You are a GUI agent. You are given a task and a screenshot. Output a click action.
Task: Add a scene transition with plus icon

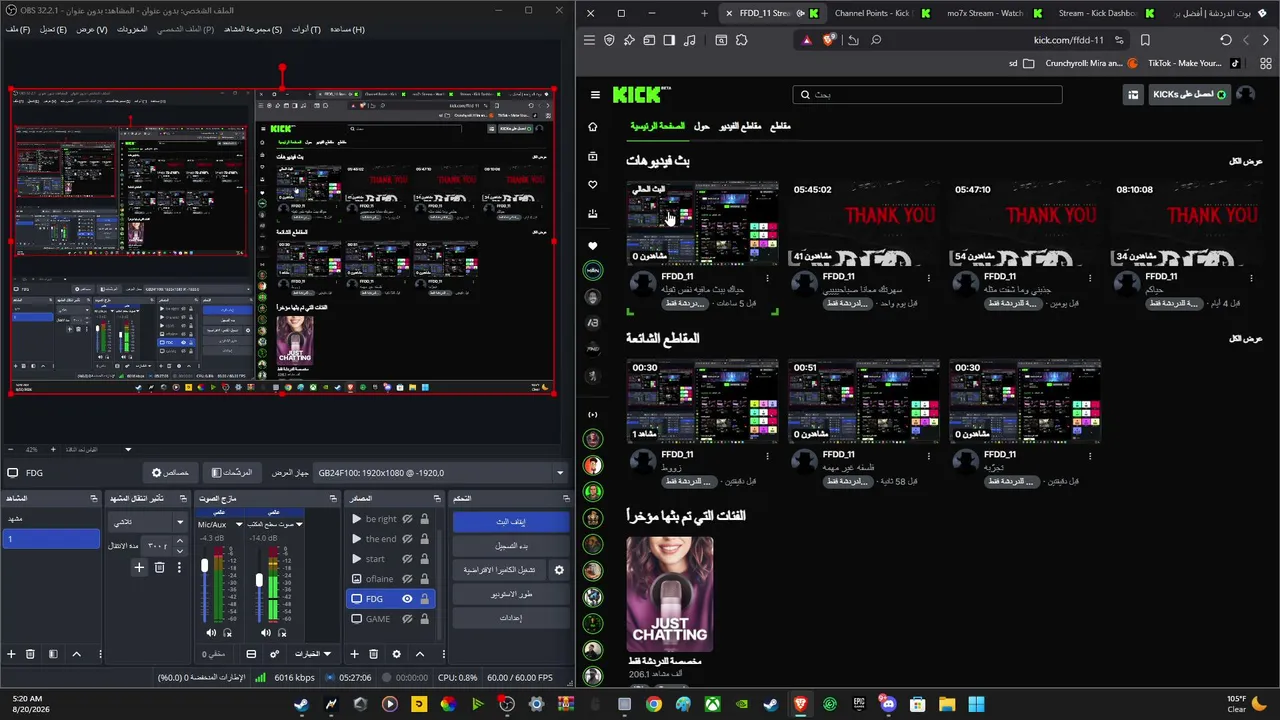click(x=139, y=567)
